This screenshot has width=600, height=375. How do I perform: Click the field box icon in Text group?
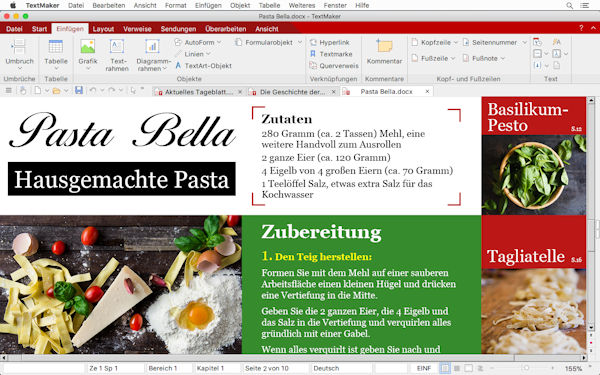point(537,54)
